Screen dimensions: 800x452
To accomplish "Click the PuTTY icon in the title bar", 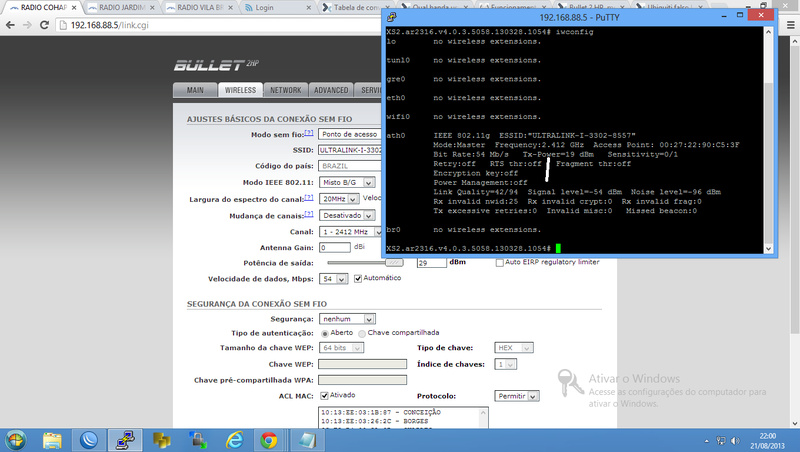I will [392, 17].
